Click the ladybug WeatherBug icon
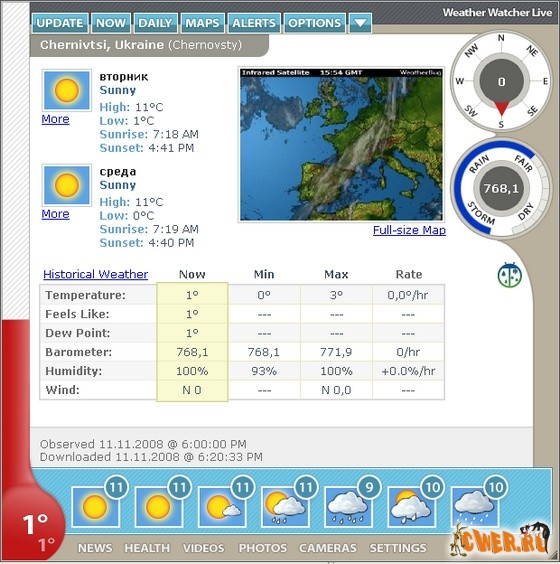This screenshot has height=564, width=560. [x=510, y=275]
